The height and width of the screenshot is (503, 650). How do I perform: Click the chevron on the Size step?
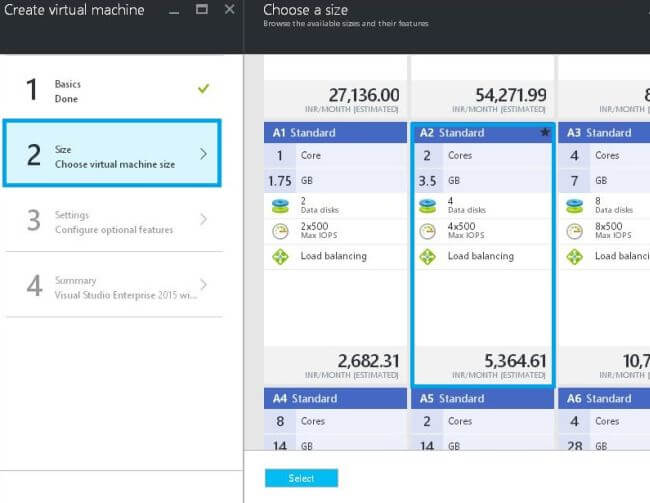click(x=204, y=154)
